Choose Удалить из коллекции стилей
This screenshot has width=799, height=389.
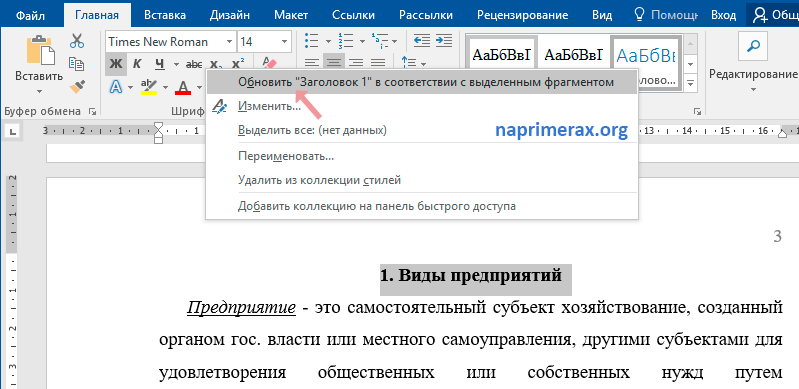click(422, 180)
